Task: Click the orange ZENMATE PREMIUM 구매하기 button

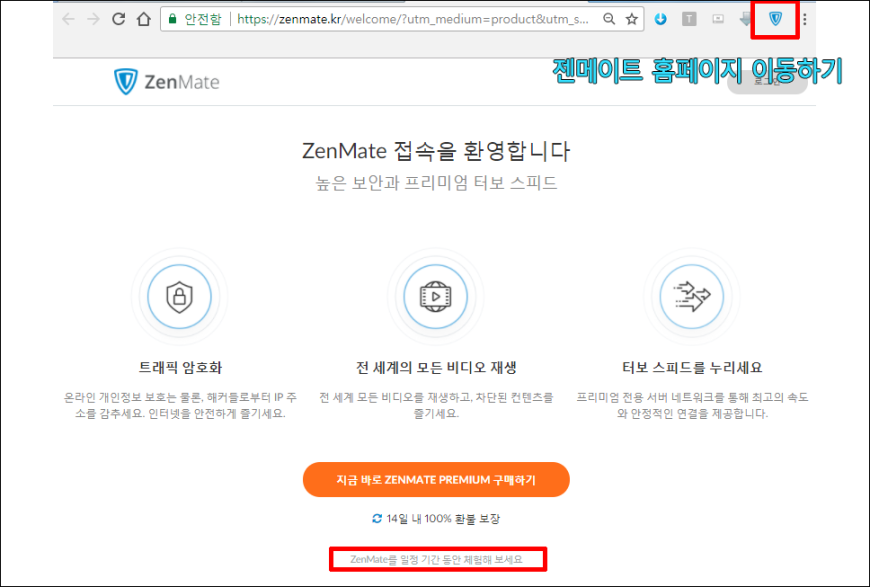Action: pos(436,479)
